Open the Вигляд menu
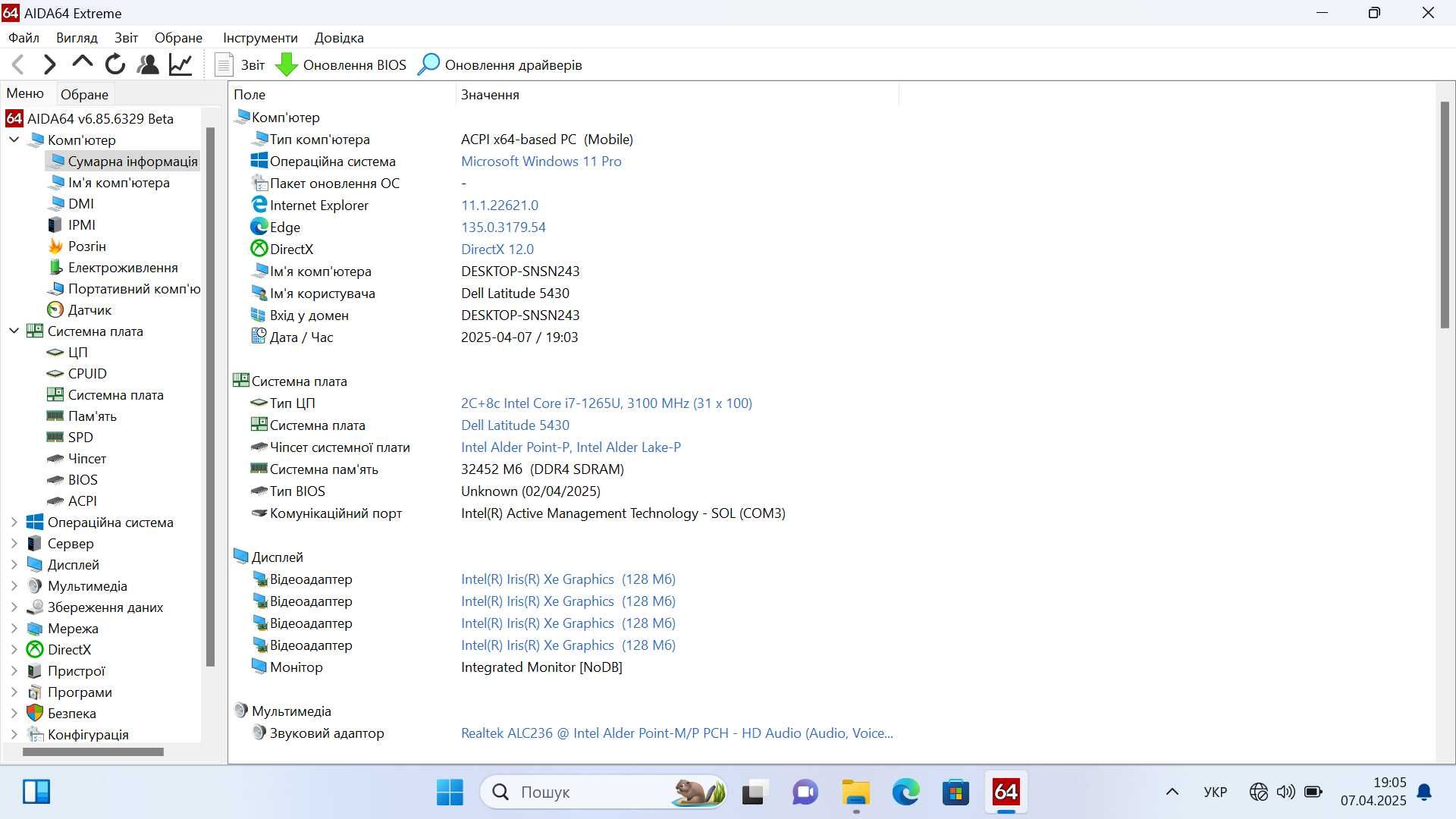Screen dimensions: 1456x819 click(x=77, y=37)
